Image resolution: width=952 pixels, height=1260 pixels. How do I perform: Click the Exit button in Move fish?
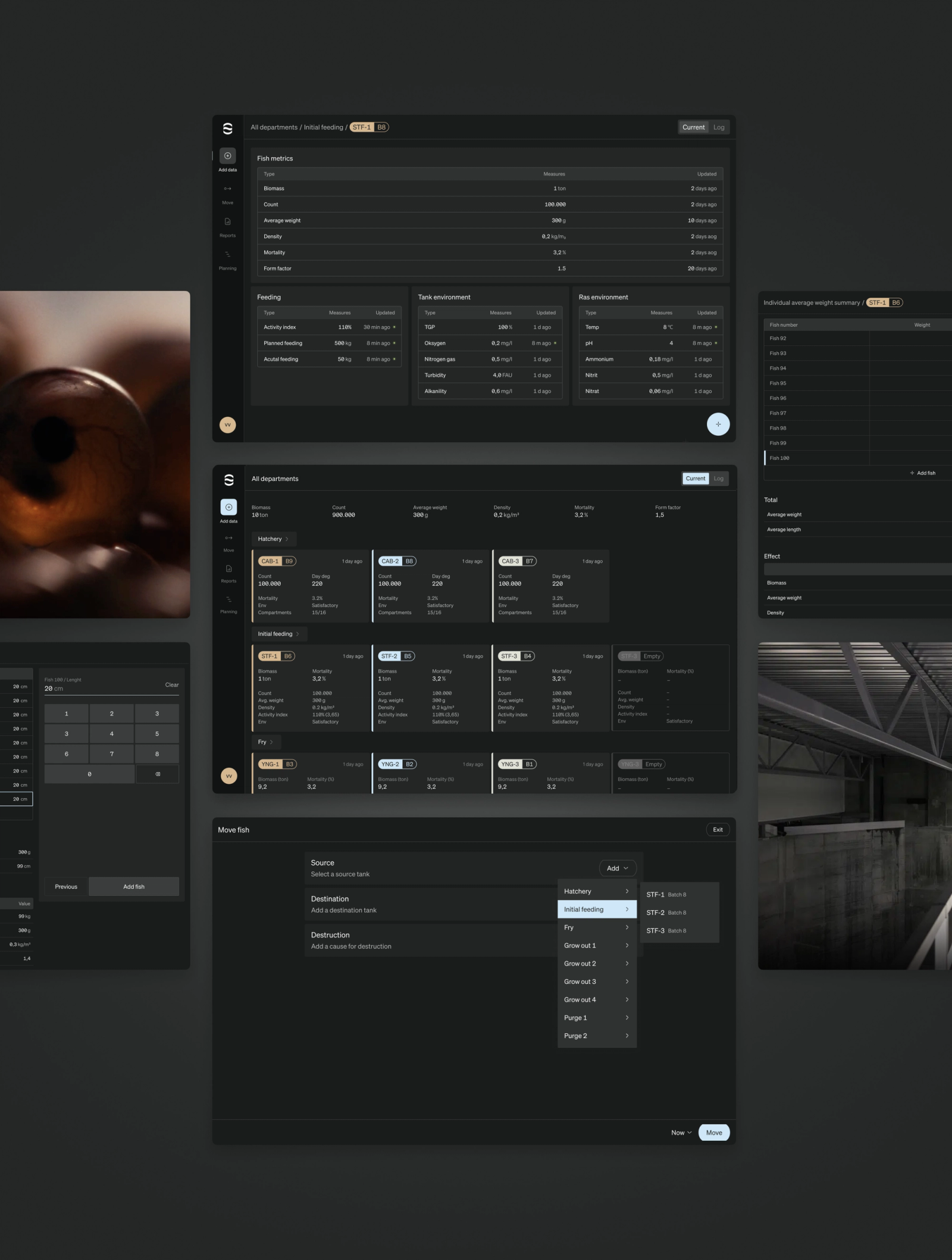tap(718, 830)
